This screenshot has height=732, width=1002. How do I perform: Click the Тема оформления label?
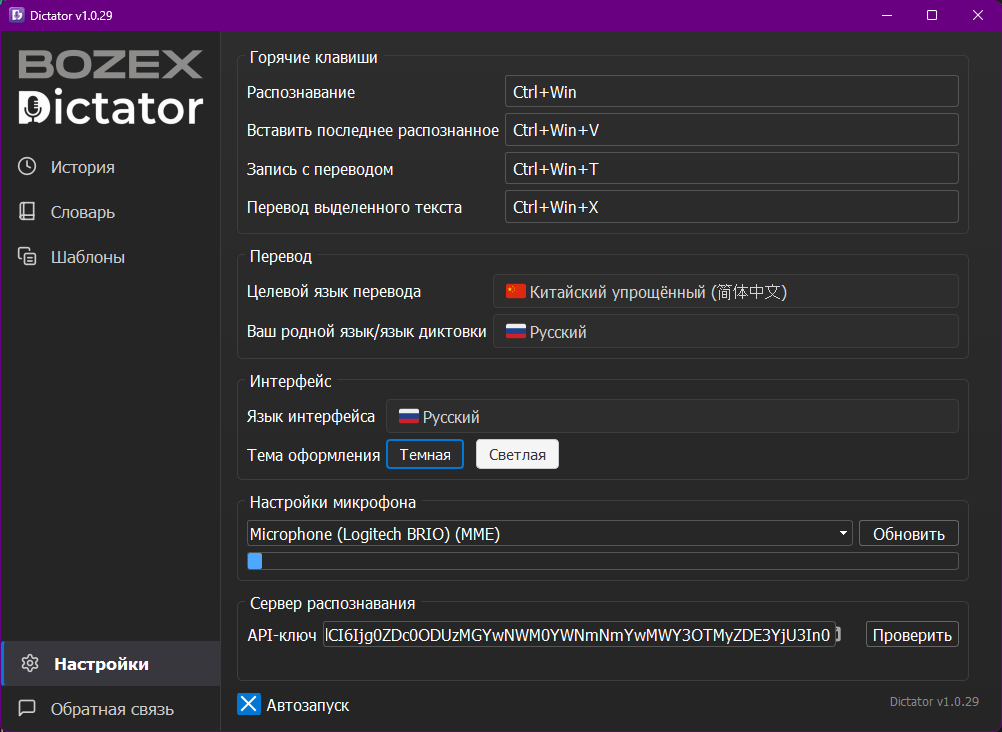pos(313,455)
